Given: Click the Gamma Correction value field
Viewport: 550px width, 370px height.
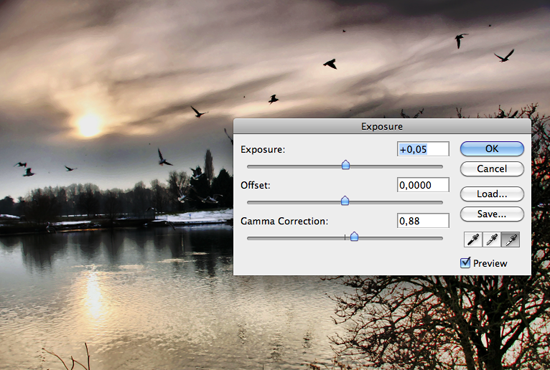Looking at the screenshot, I should click(423, 221).
